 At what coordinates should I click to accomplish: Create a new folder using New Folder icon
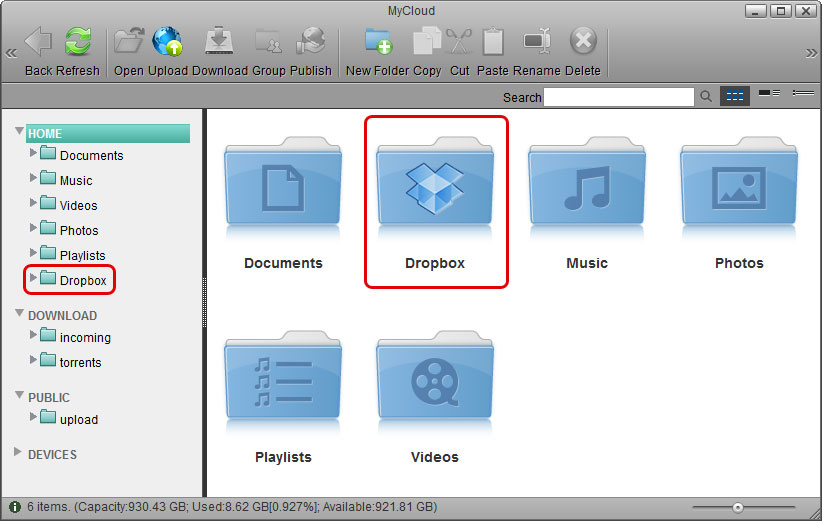[x=379, y=42]
